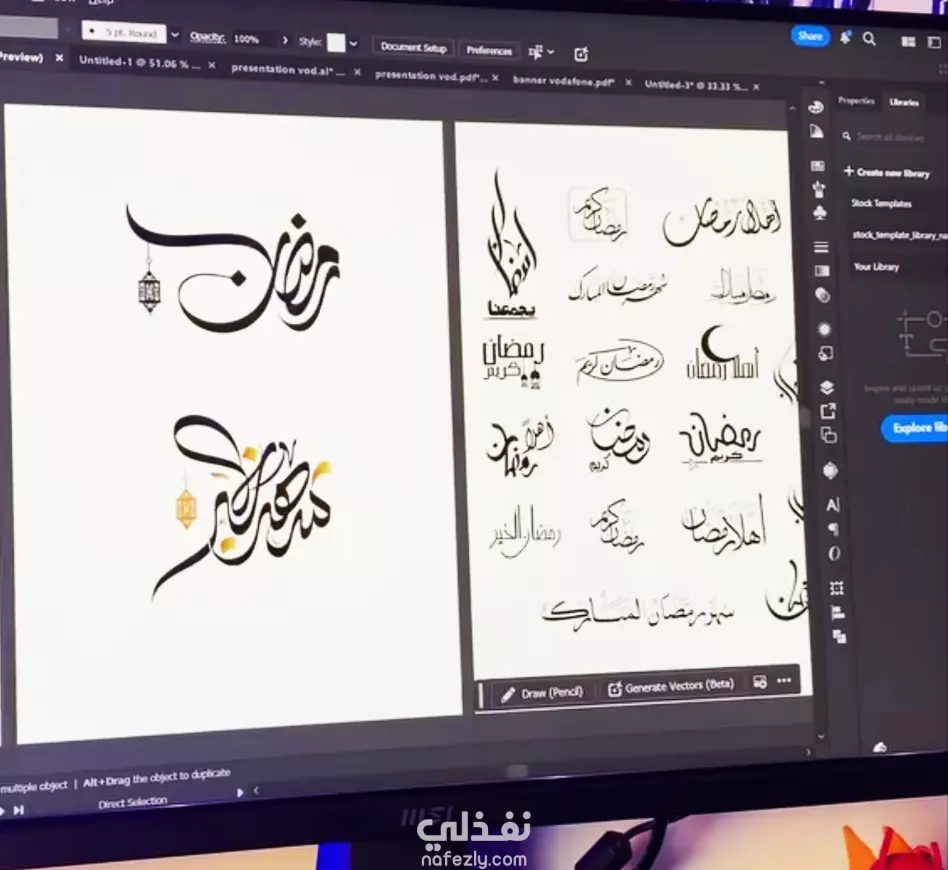Open notifications bell icon
The image size is (948, 870).
[x=845, y=37]
